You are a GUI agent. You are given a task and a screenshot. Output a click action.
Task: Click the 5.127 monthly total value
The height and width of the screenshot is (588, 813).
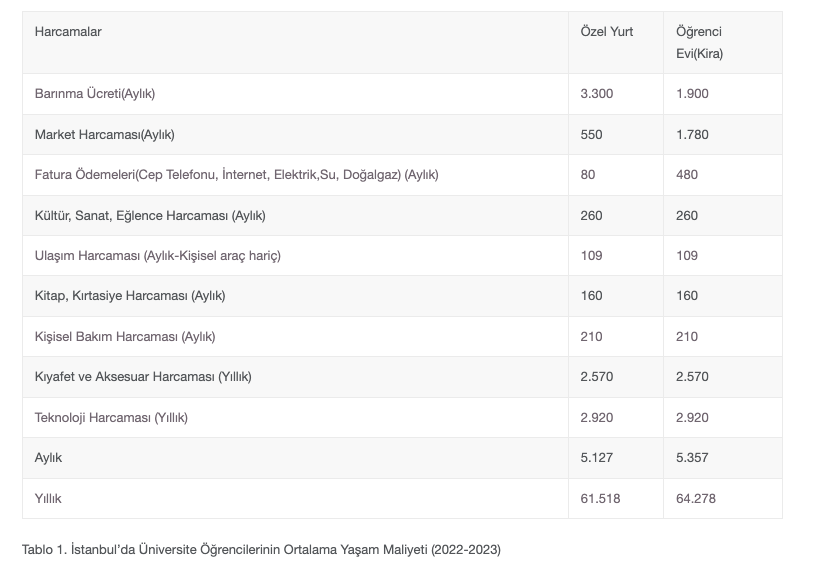(597, 458)
